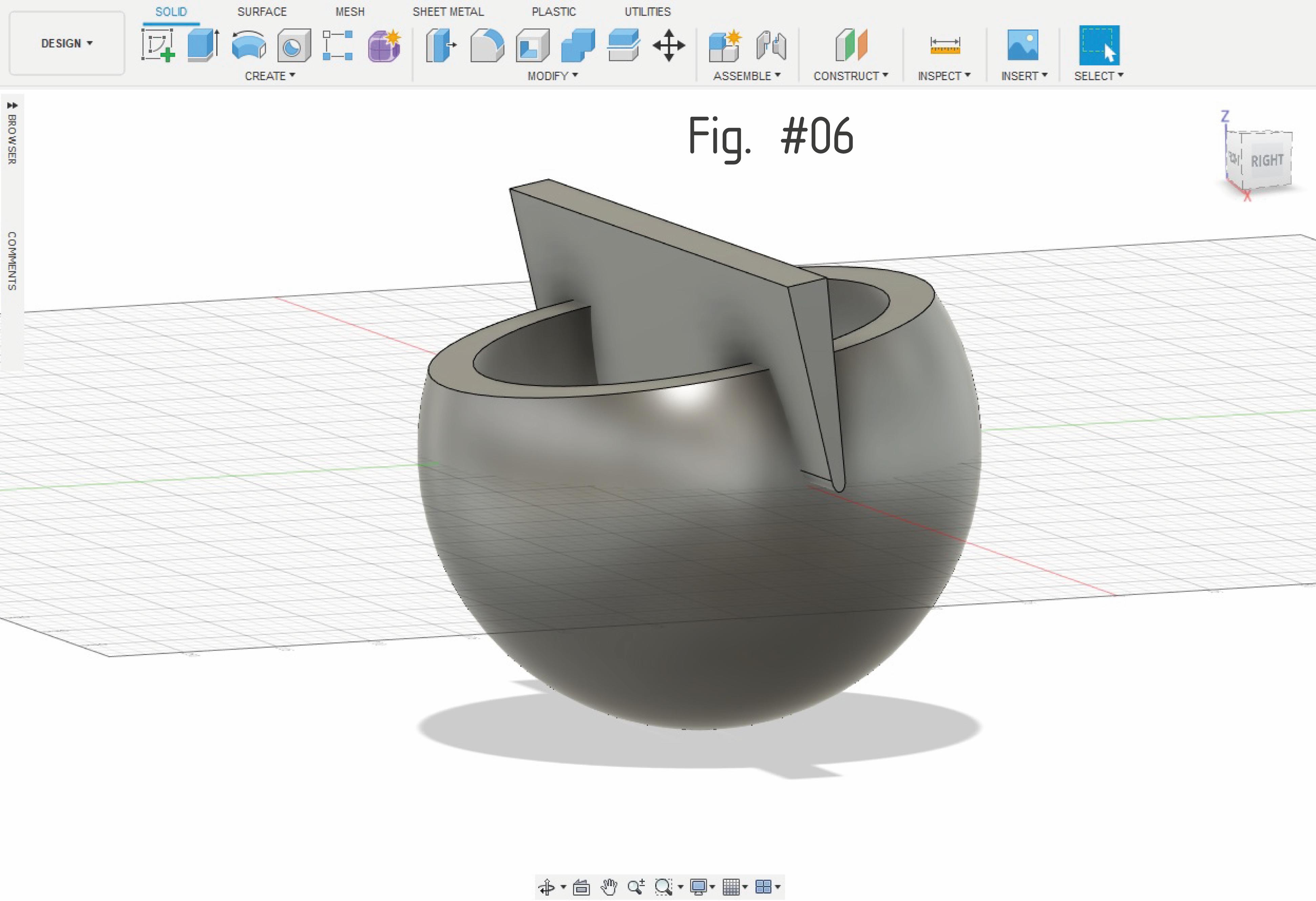Open the ASSEMBLE dropdown menu

pyautogui.click(x=747, y=76)
